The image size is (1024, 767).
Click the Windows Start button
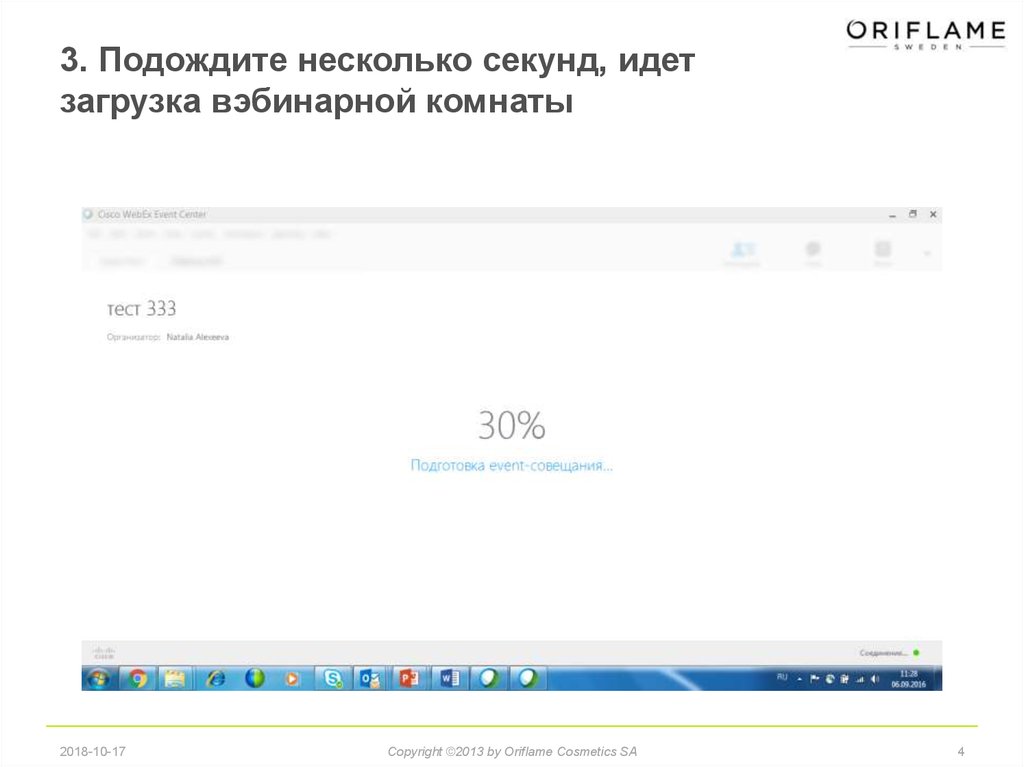click(99, 678)
